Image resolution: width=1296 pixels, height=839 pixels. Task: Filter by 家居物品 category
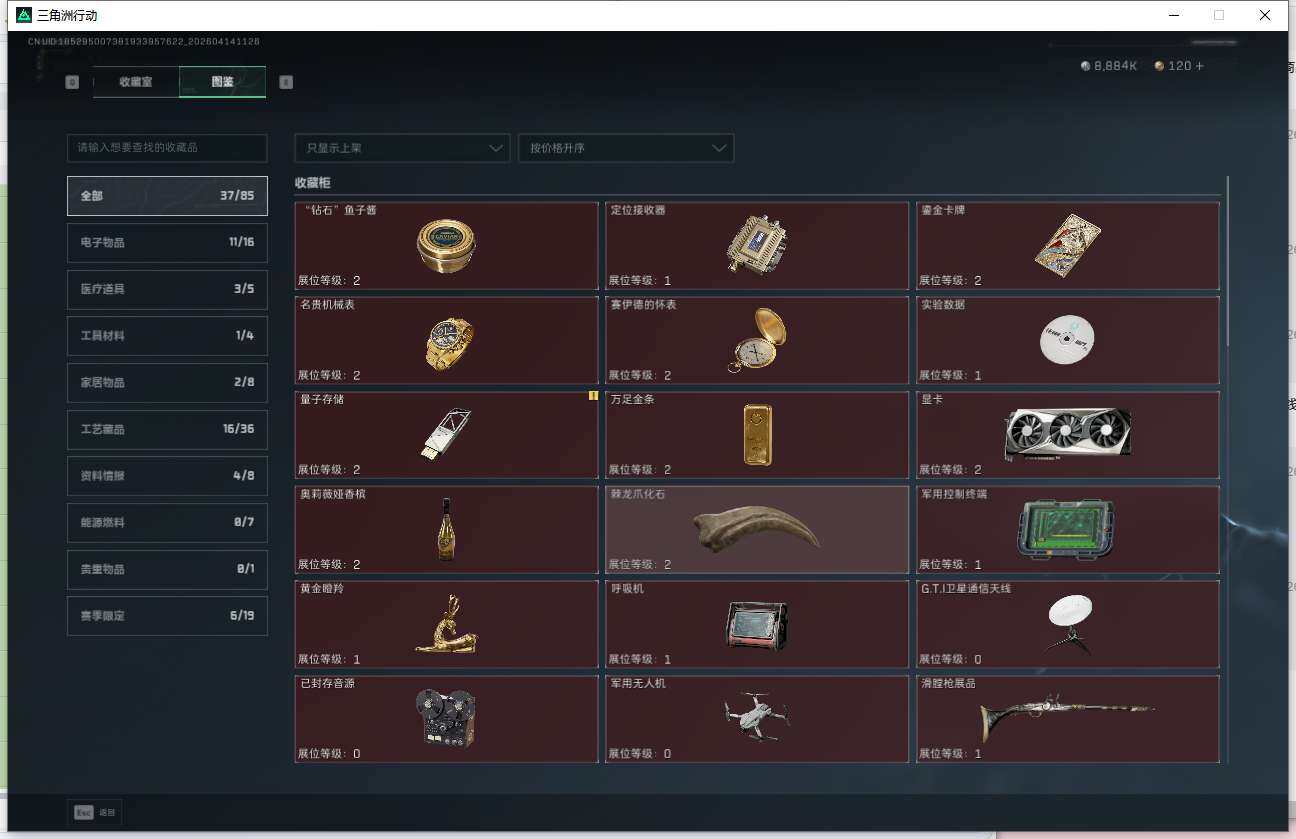pos(167,382)
